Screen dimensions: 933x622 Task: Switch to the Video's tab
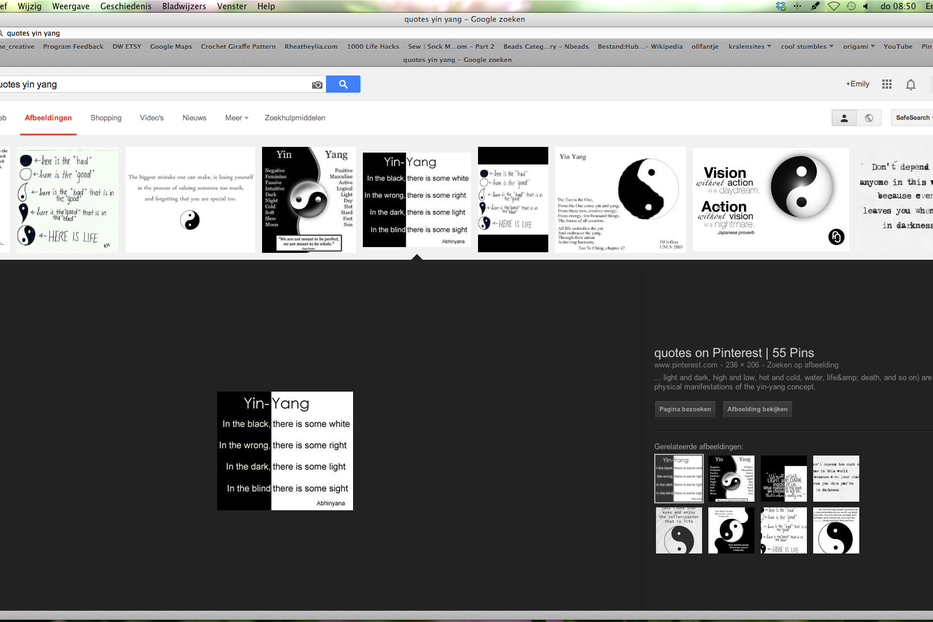click(152, 118)
